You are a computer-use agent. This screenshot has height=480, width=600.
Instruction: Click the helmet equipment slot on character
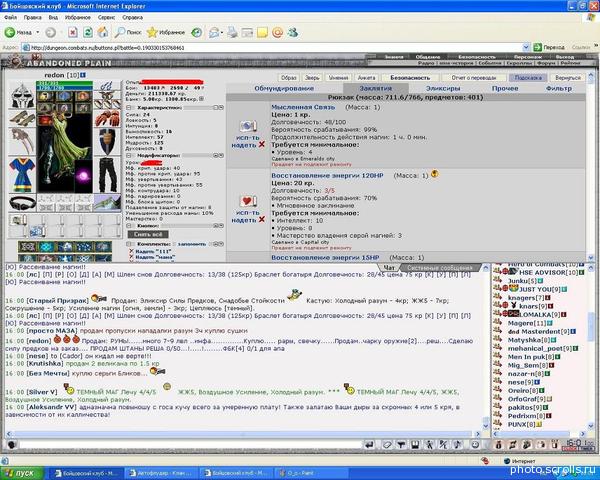click(x=22, y=95)
